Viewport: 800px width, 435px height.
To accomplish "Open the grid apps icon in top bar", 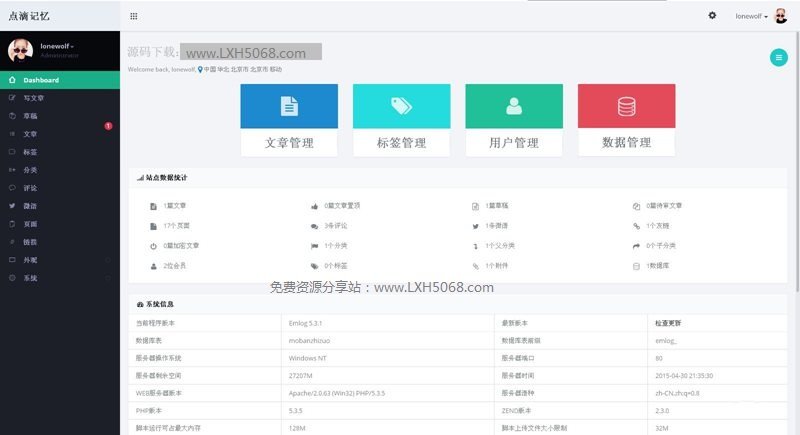I will tap(134, 16).
